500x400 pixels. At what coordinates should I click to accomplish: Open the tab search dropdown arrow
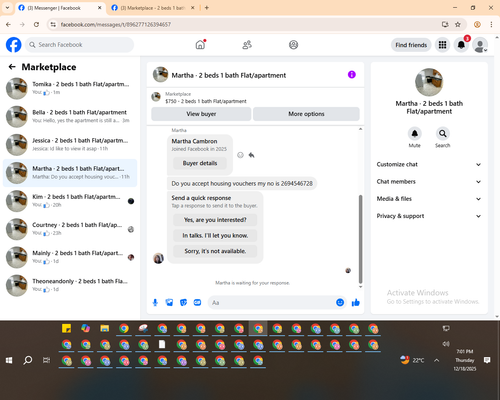click(x=7, y=8)
